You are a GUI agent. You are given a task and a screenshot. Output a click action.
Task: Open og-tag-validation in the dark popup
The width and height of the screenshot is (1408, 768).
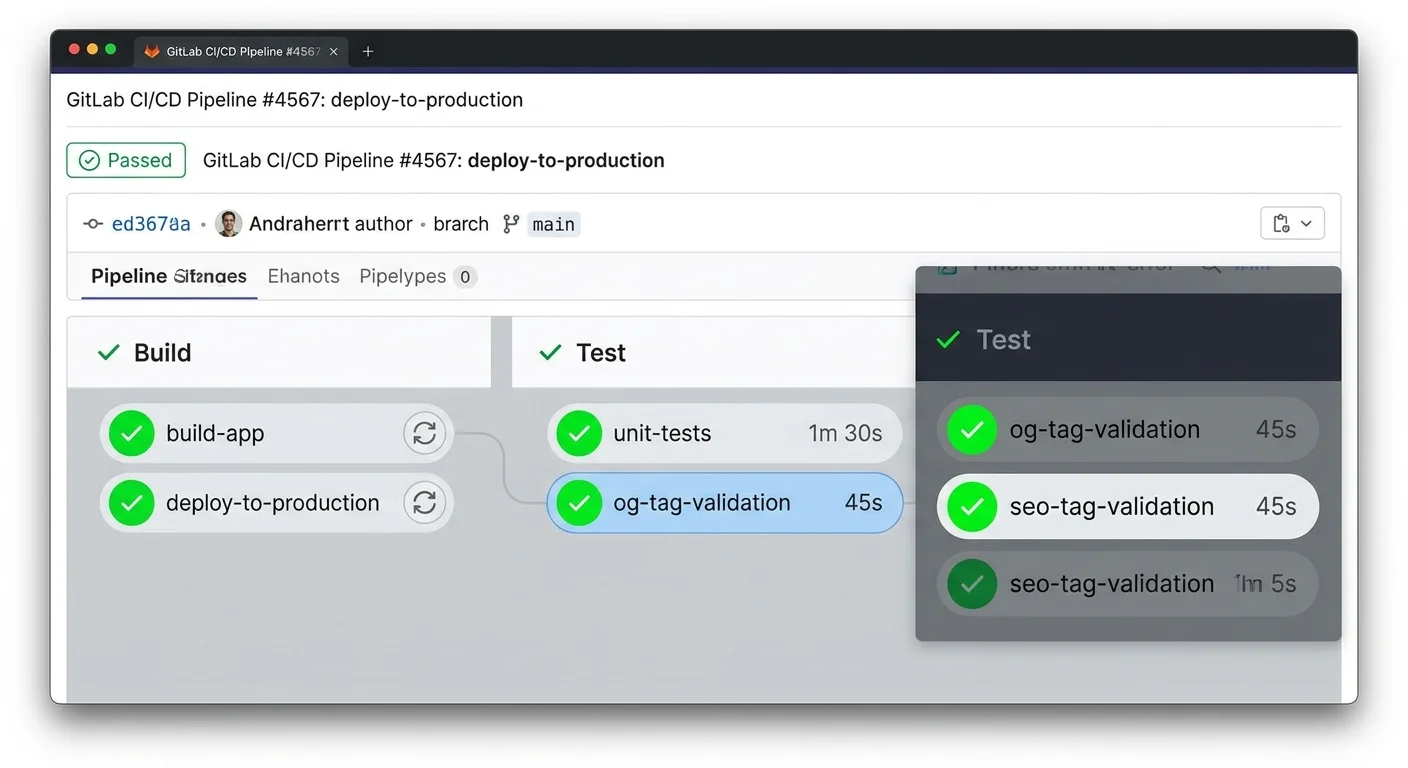tap(1128, 430)
